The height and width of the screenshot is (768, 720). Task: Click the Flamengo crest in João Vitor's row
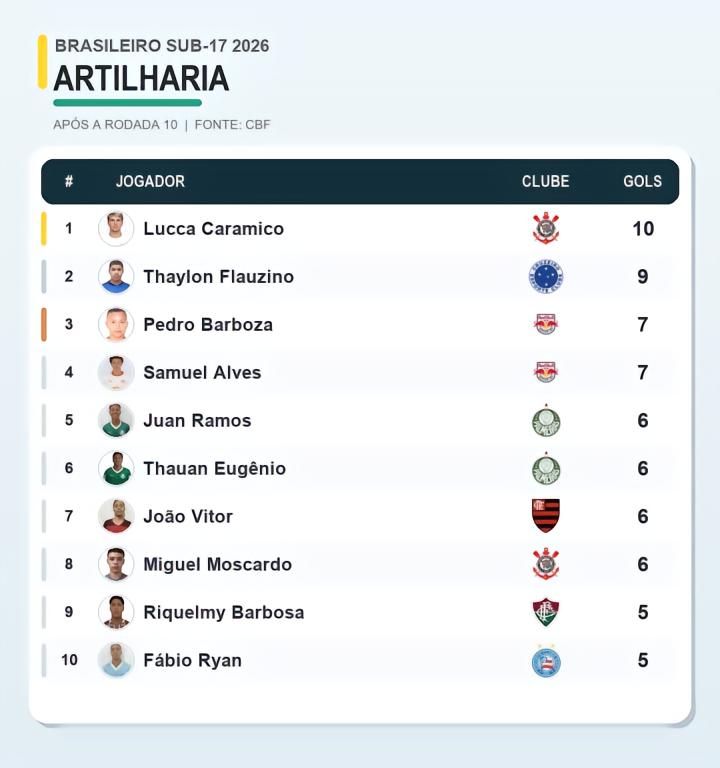coord(546,516)
